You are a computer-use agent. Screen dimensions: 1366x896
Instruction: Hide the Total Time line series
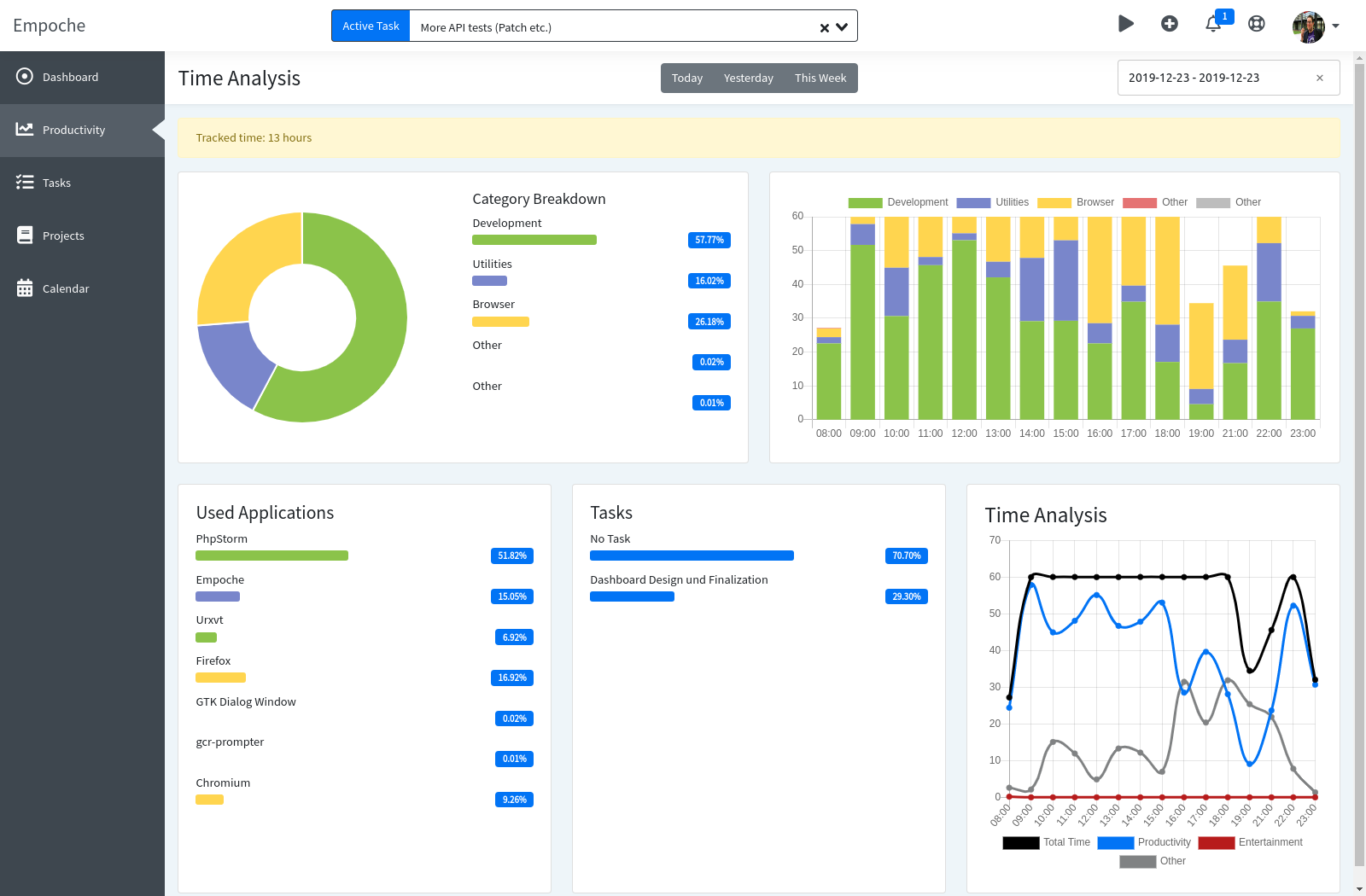click(x=1047, y=842)
